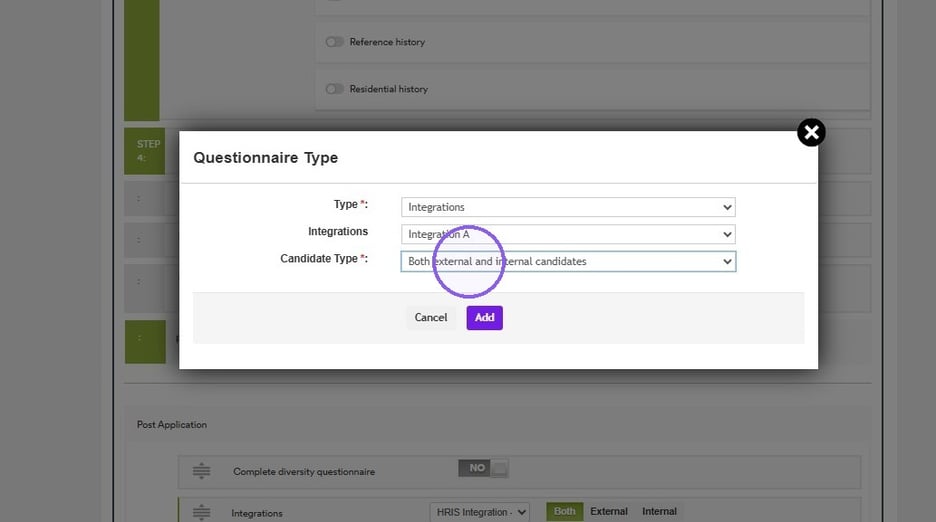936x522 pixels.
Task: Click the Candidate Type label
Action: pyautogui.click(x=324, y=259)
